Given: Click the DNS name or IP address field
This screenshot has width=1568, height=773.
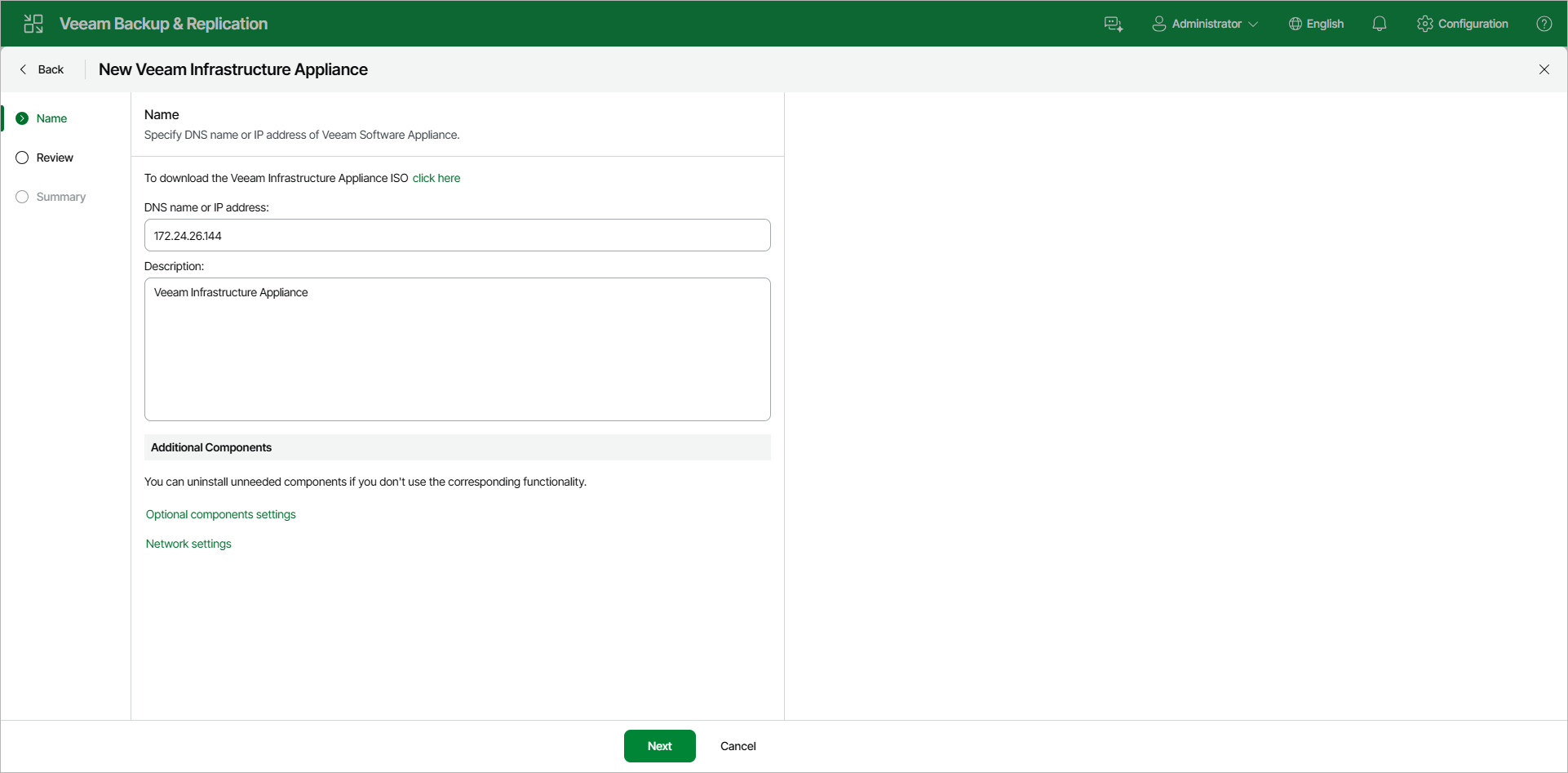Looking at the screenshot, I should [457, 235].
